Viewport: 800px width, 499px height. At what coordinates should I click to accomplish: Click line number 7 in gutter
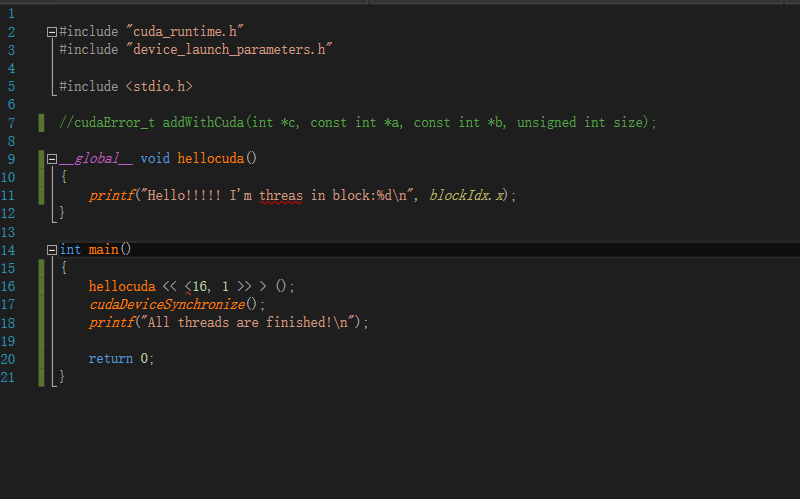11,123
